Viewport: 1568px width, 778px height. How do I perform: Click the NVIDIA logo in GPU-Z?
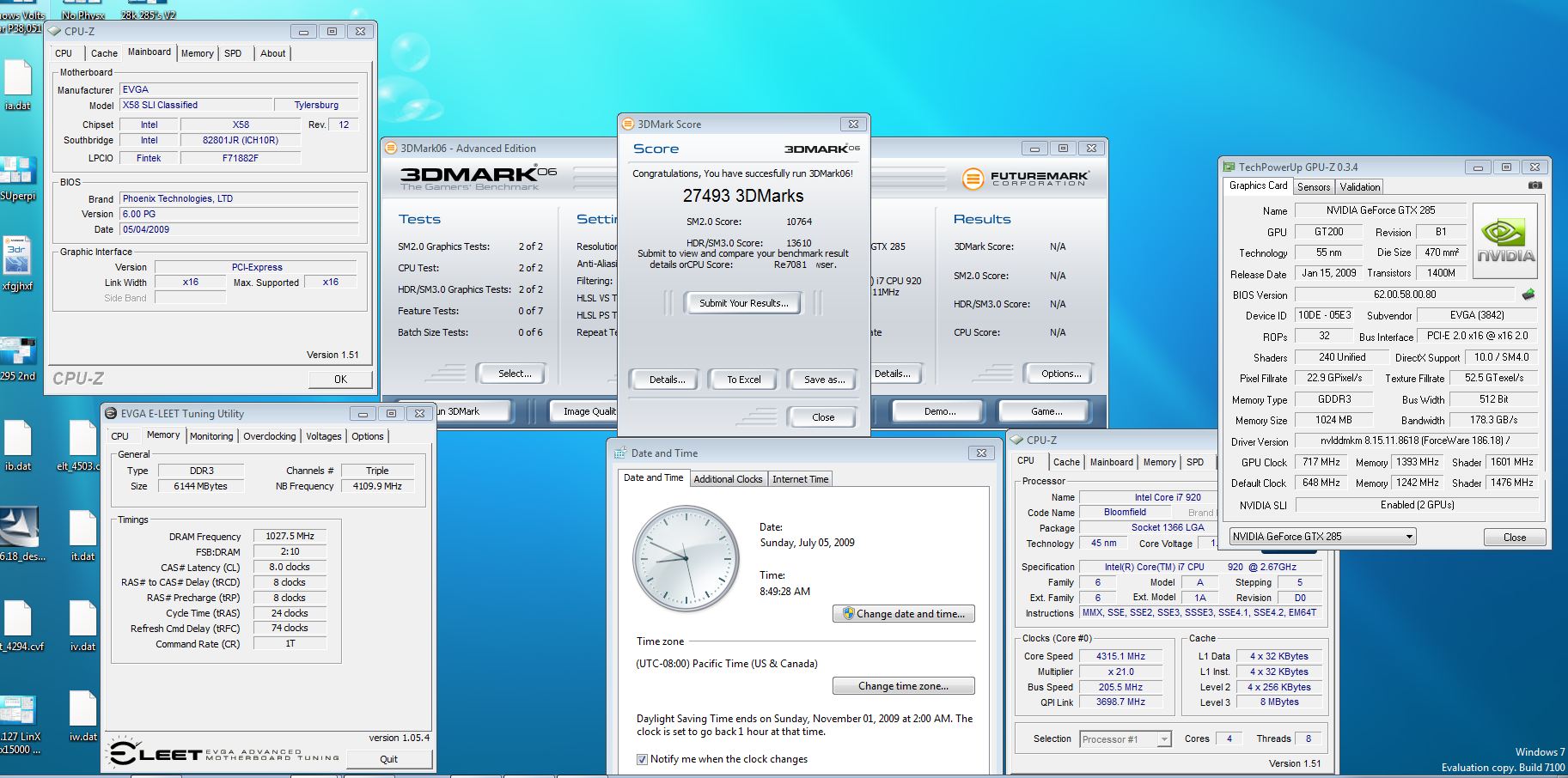1505,241
